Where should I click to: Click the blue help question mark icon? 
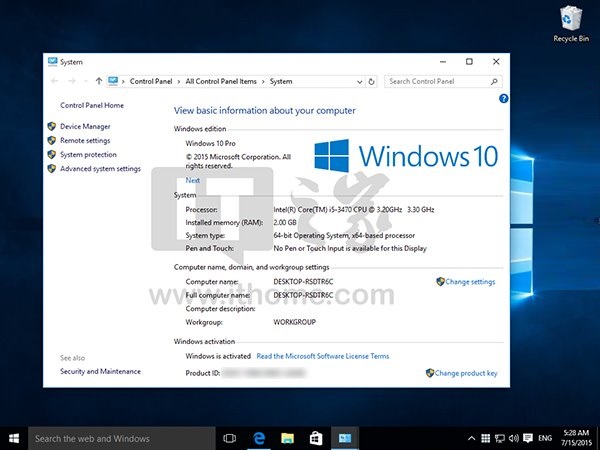[504, 98]
